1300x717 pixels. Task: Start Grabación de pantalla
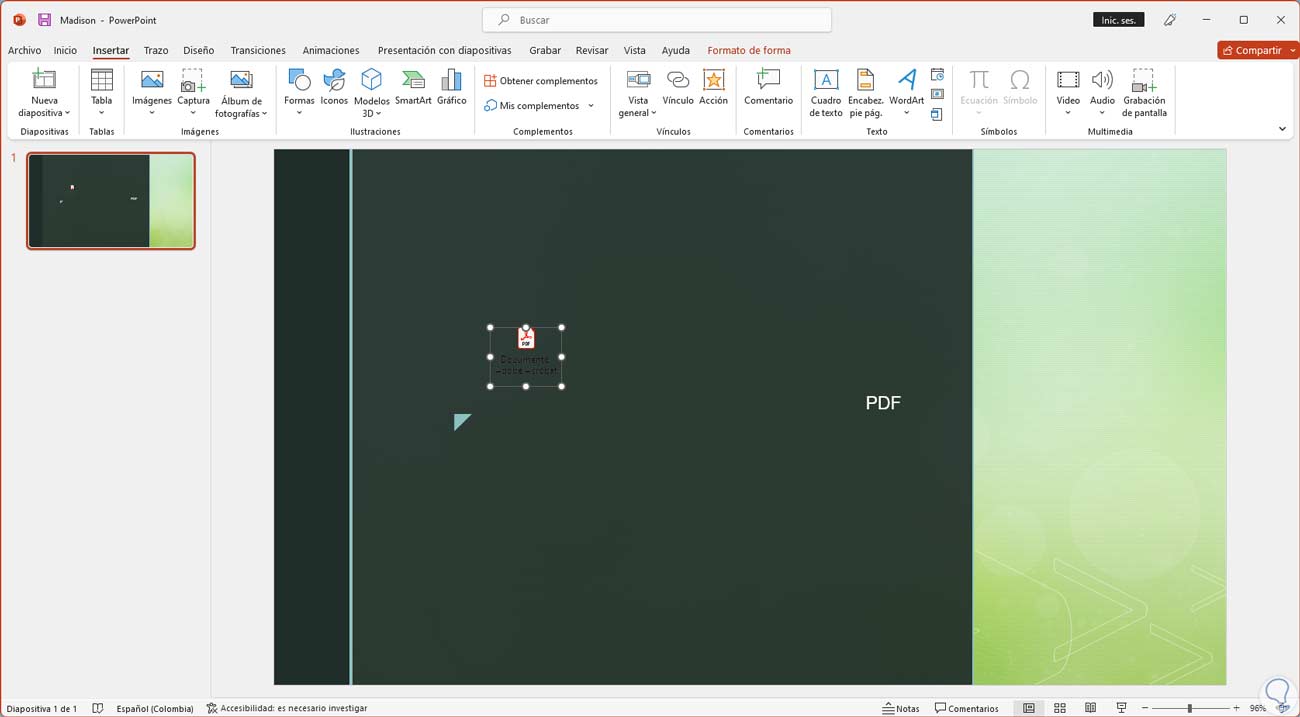pos(1144,93)
